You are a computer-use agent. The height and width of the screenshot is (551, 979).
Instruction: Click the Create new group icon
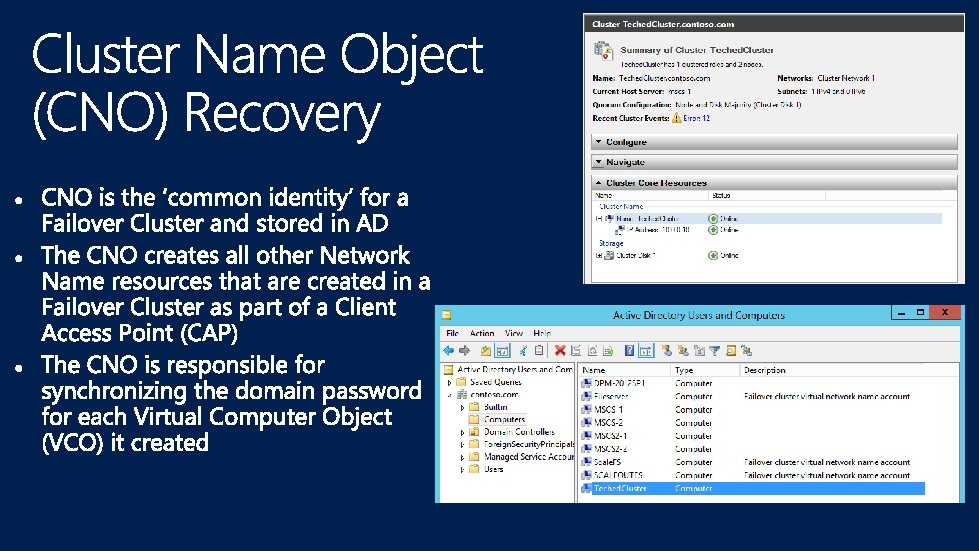(683, 351)
